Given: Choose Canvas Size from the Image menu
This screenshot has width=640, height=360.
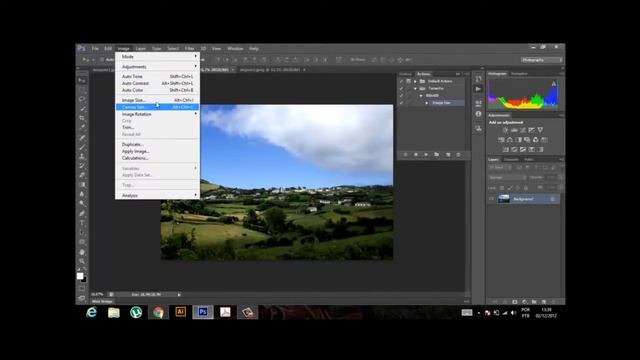Looking at the screenshot, I should coord(158,107).
